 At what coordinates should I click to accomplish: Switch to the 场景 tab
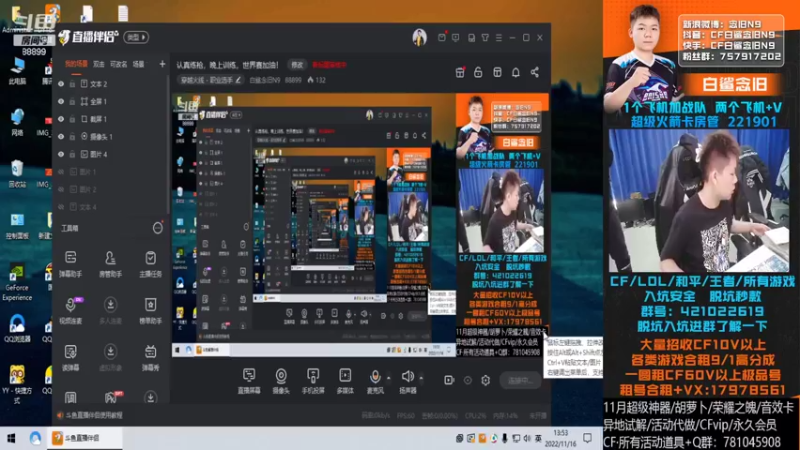point(138,64)
